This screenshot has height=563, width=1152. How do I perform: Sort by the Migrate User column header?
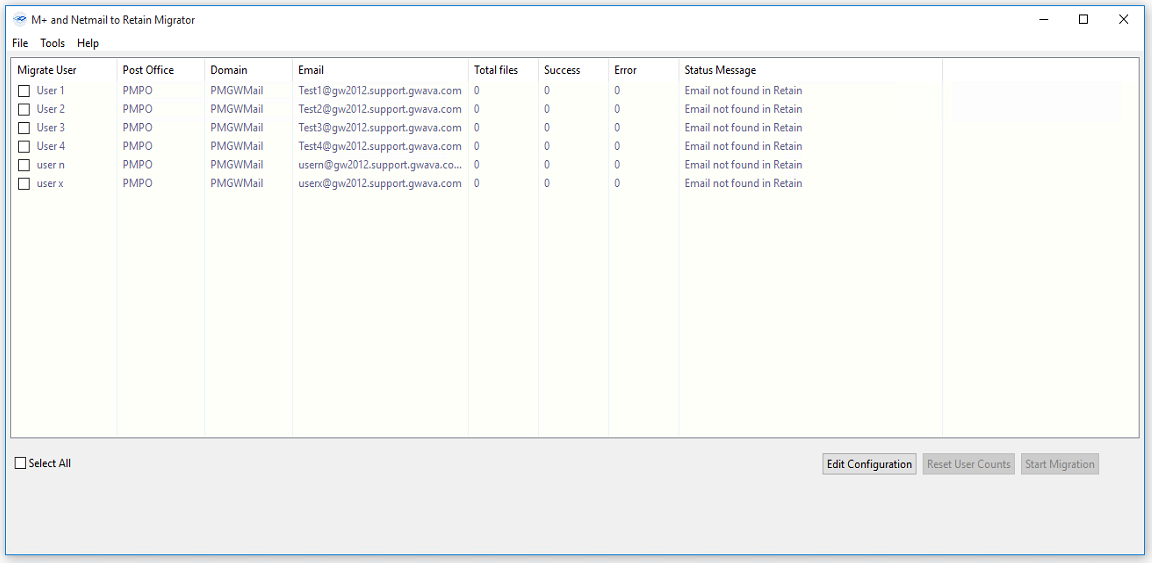coord(64,70)
